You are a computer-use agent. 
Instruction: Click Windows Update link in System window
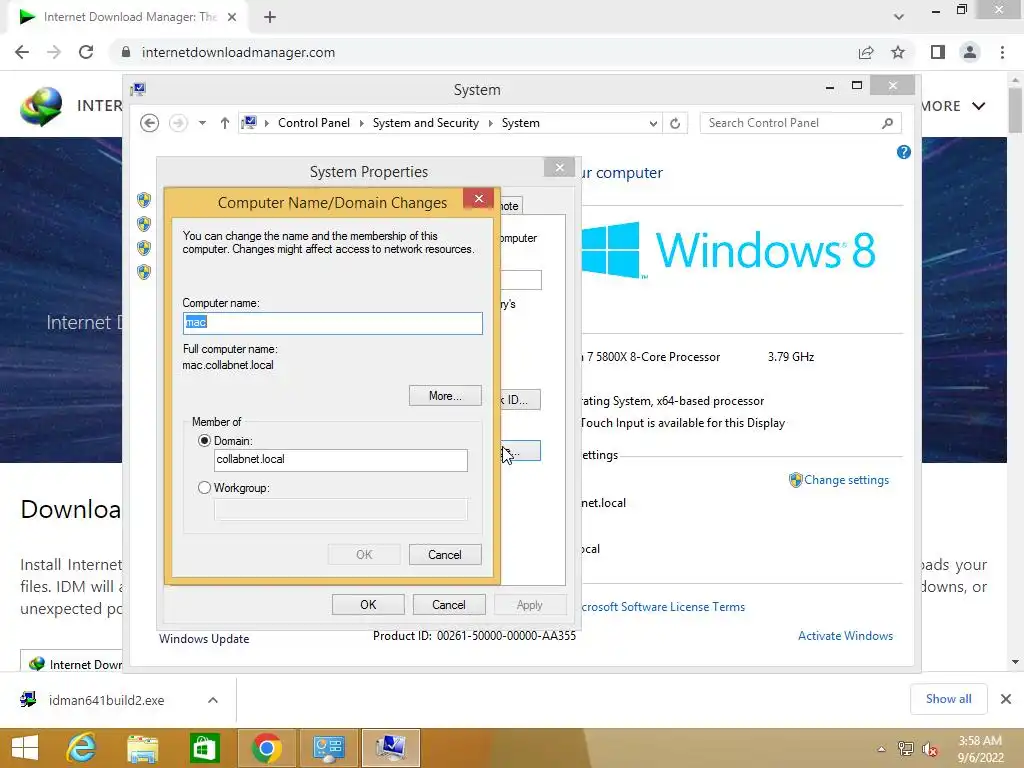point(204,639)
